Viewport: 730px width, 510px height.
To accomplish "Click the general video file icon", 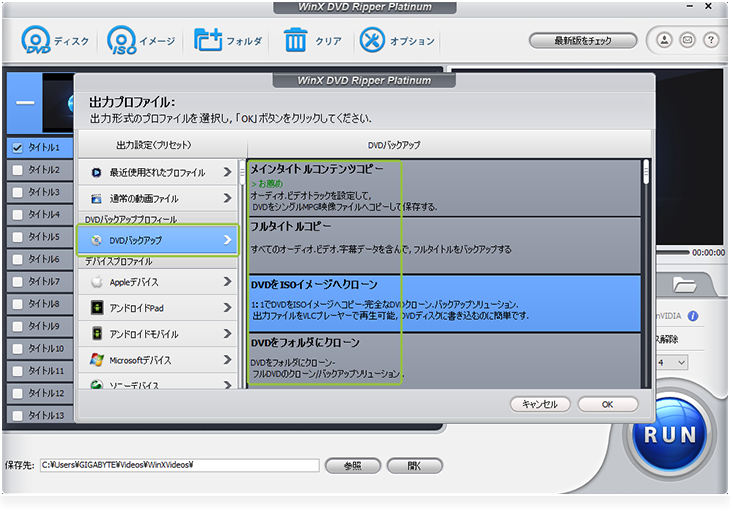I will coord(96,198).
